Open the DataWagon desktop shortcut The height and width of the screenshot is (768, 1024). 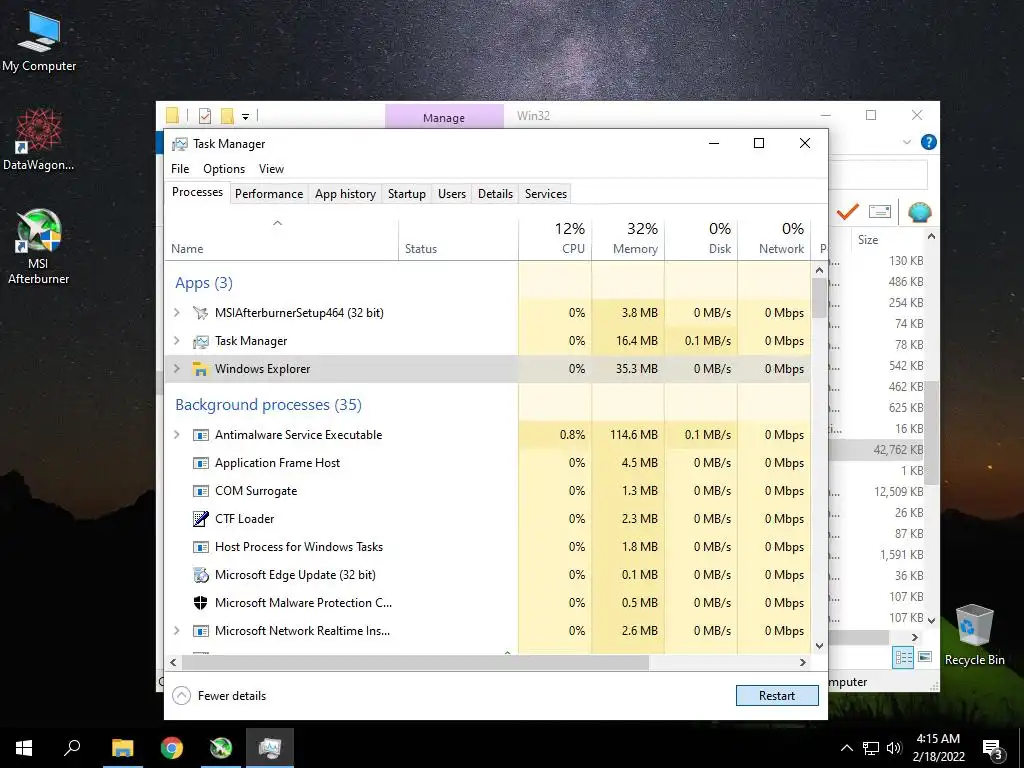click(x=39, y=140)
